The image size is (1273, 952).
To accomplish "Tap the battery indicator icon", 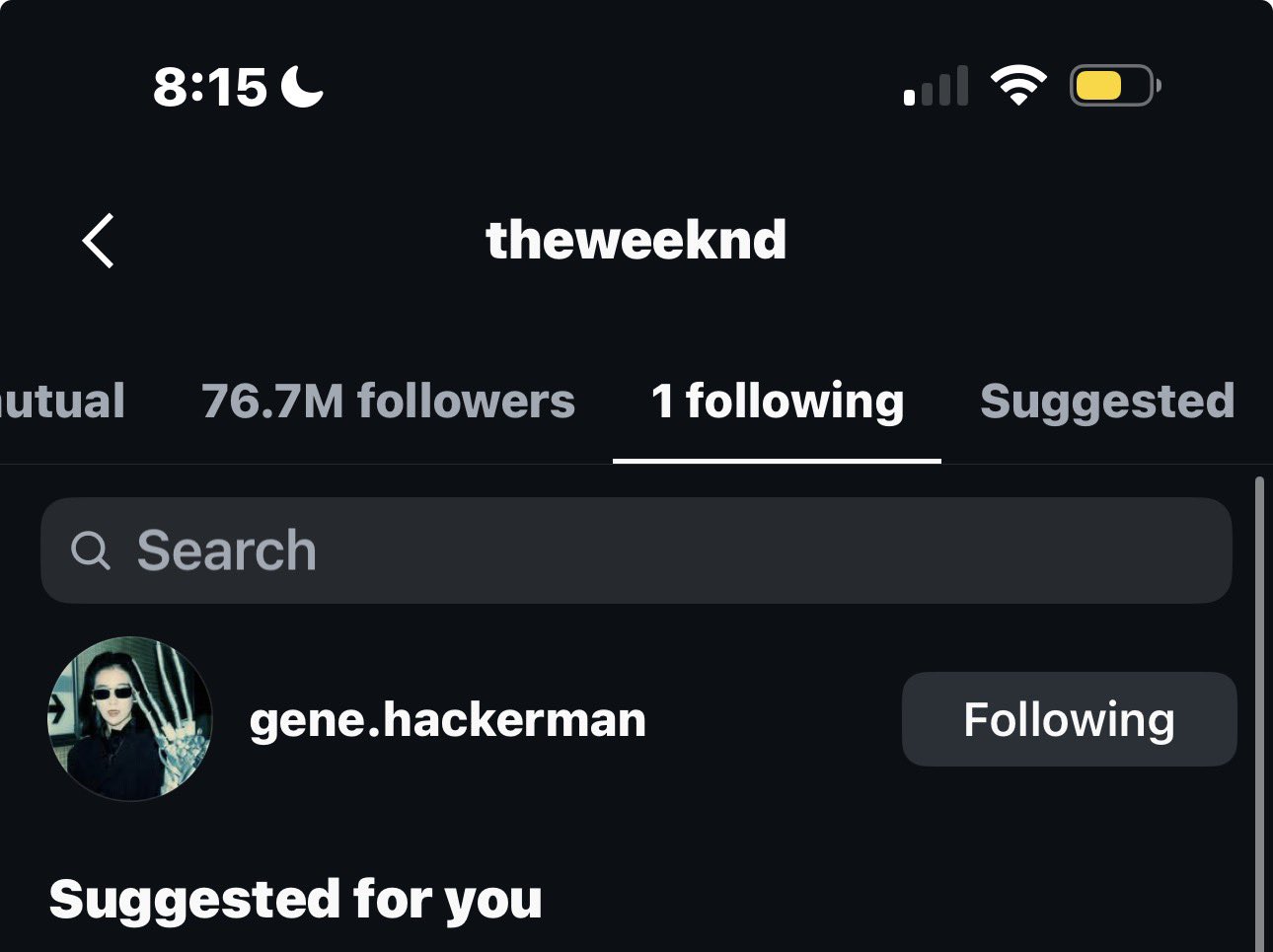I will pyautogui.click(x=1114, y=86).
